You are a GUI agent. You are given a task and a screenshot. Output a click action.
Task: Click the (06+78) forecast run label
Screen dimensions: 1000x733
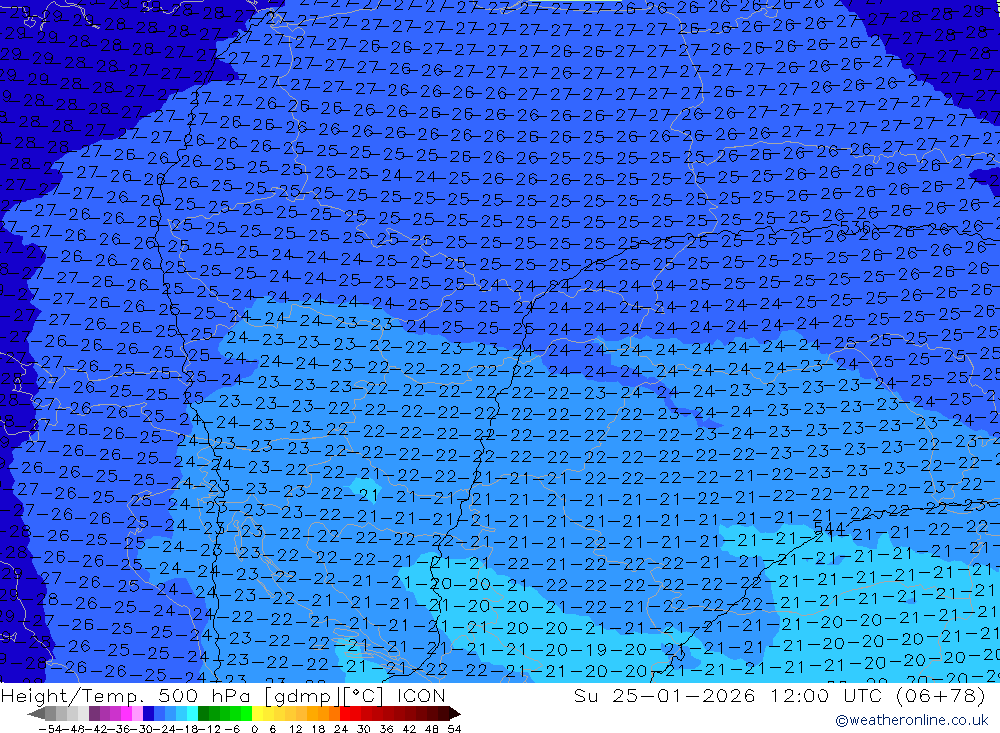(x=941, y=695)
